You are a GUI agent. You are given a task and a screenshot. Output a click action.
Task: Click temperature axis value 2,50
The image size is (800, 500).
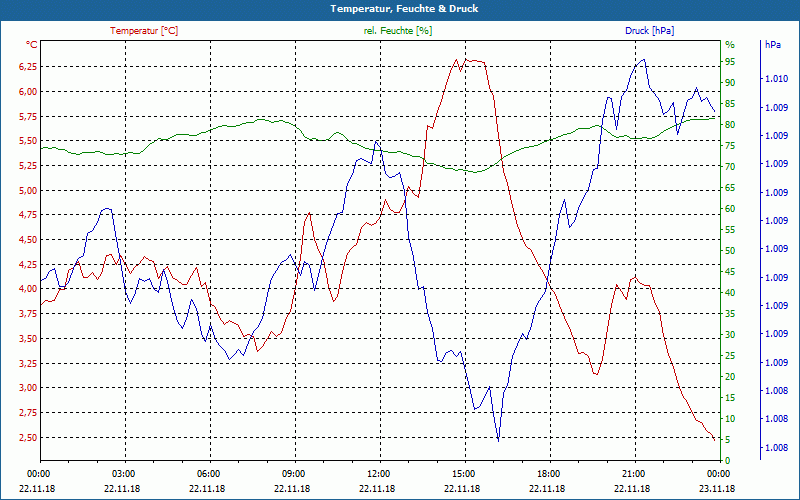[28, 437]
